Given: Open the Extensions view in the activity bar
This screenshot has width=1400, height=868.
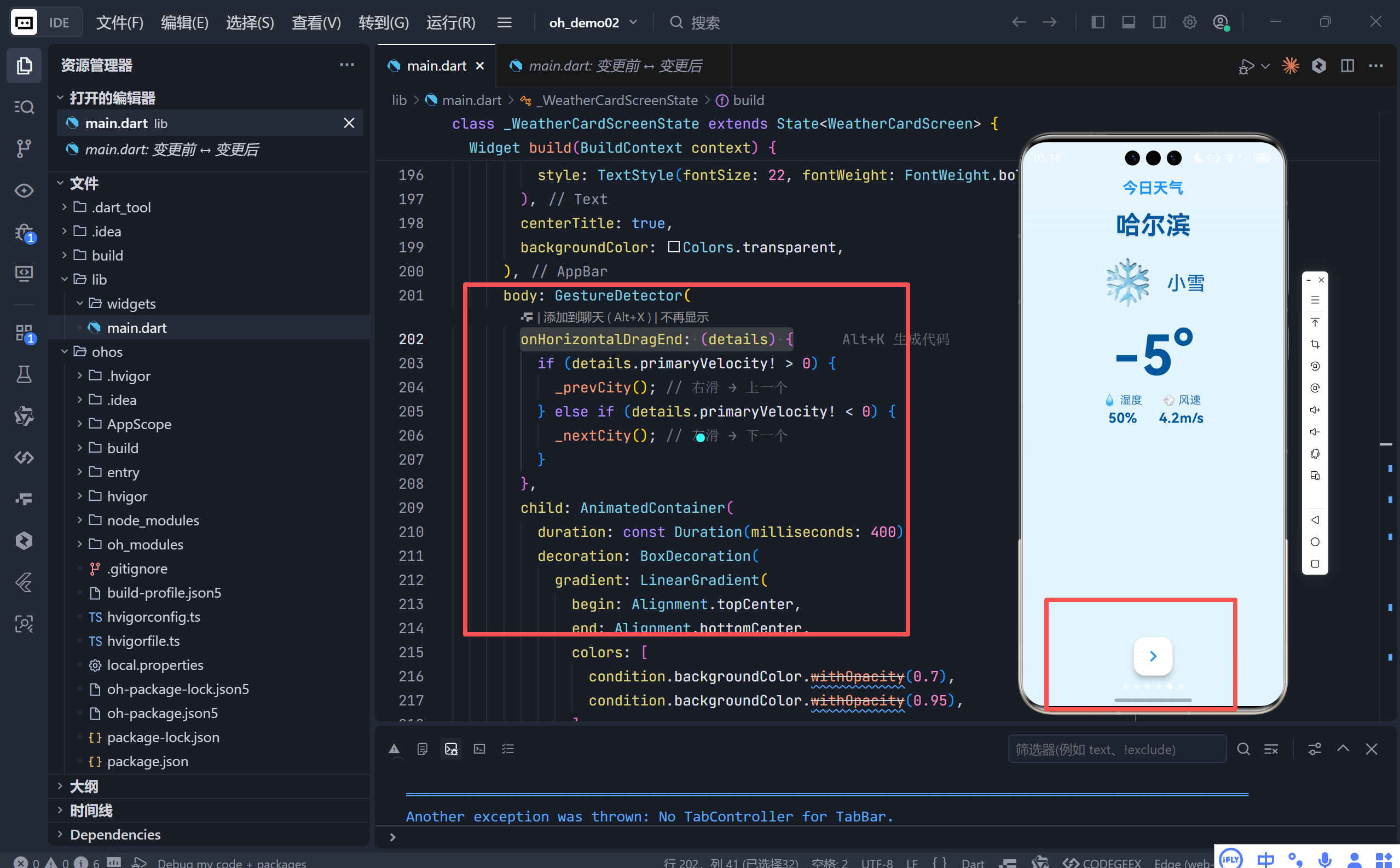Looking at the screenshot, I should coord(24,332).
